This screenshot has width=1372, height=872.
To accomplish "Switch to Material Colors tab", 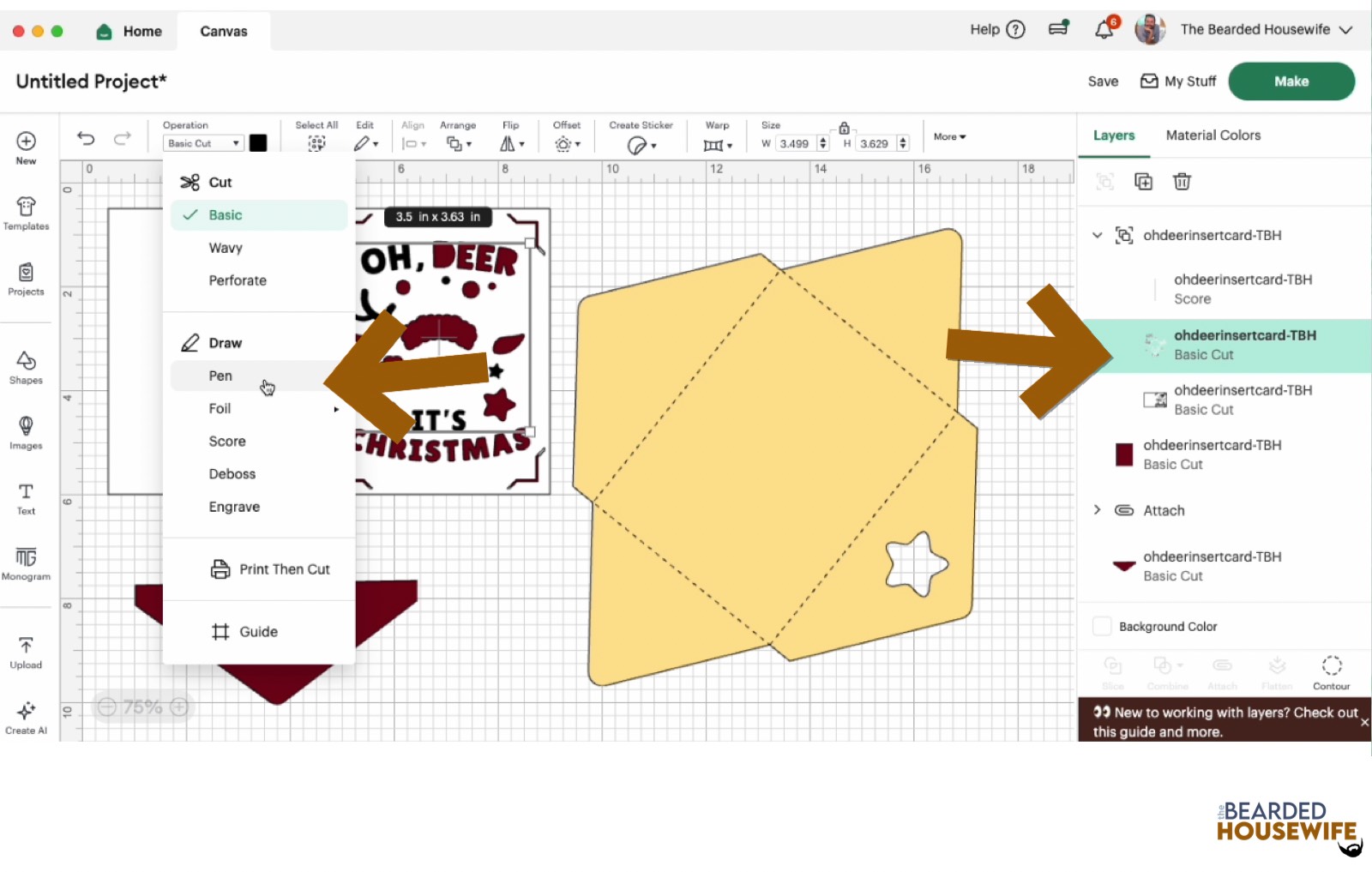I will click(1213, 135).
